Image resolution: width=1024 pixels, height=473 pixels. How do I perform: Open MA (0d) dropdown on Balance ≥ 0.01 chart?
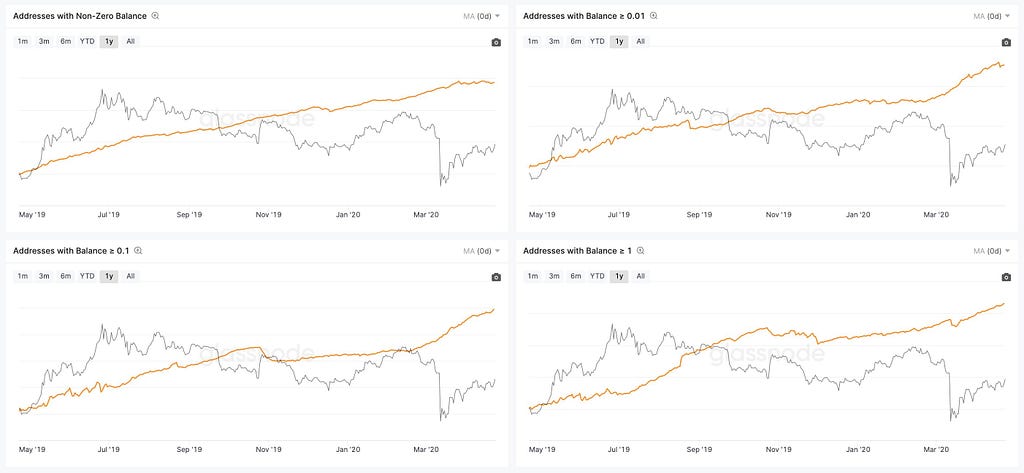(990, 16)
